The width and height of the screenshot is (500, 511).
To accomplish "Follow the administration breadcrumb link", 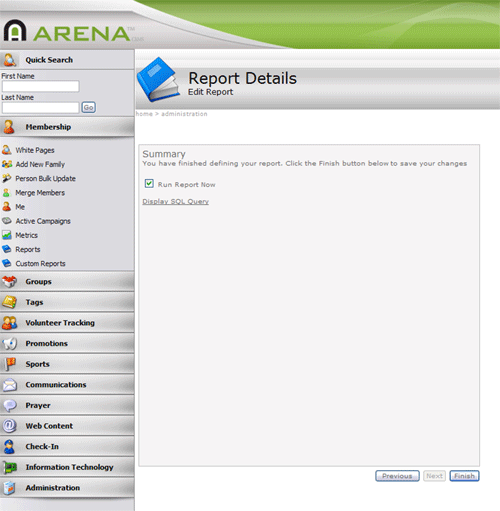I will (184, 114).
